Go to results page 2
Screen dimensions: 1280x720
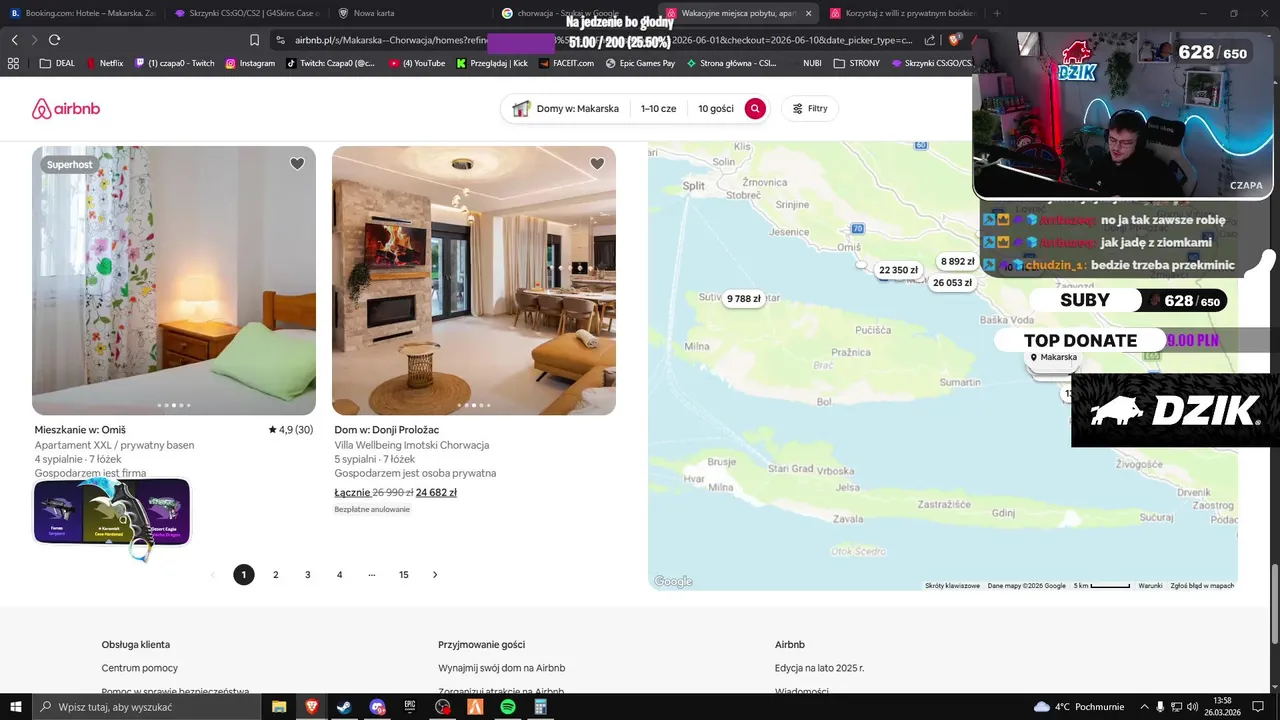pos(276,575)
